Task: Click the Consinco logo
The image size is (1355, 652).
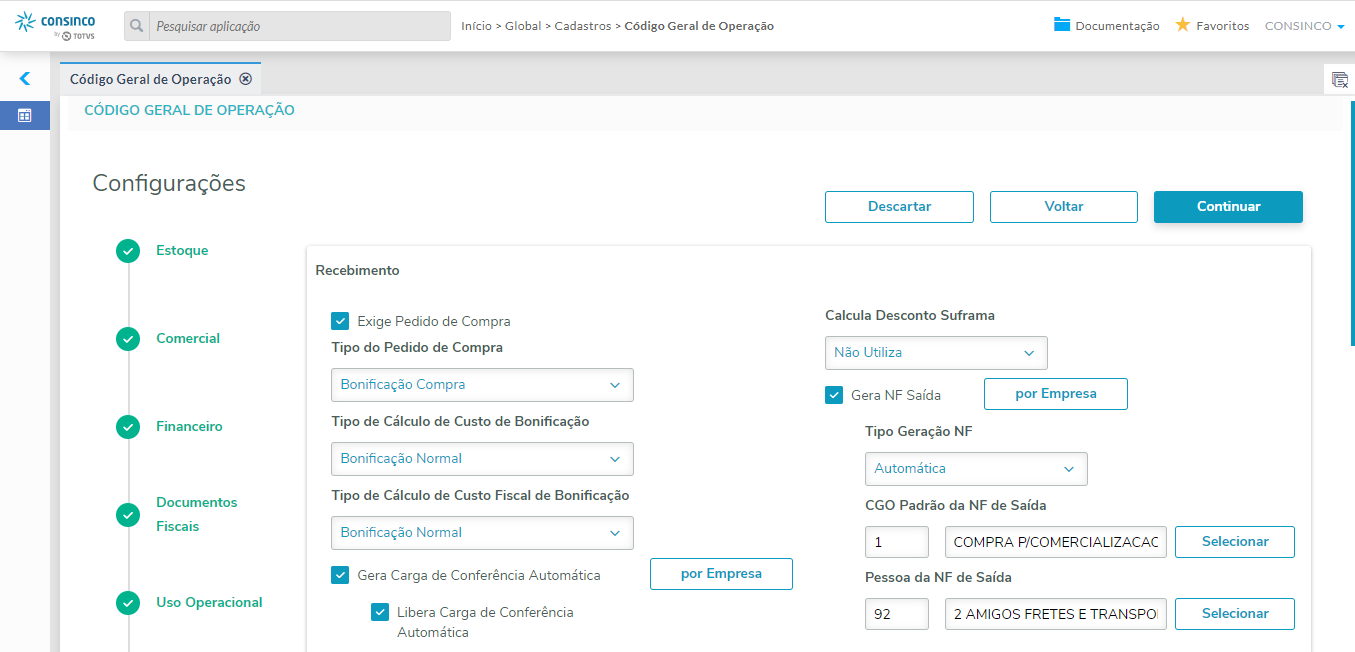Action: tap(55, 25)
